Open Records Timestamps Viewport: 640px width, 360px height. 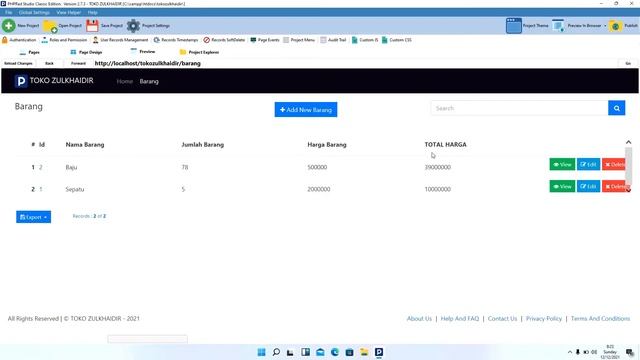point(176,40)
